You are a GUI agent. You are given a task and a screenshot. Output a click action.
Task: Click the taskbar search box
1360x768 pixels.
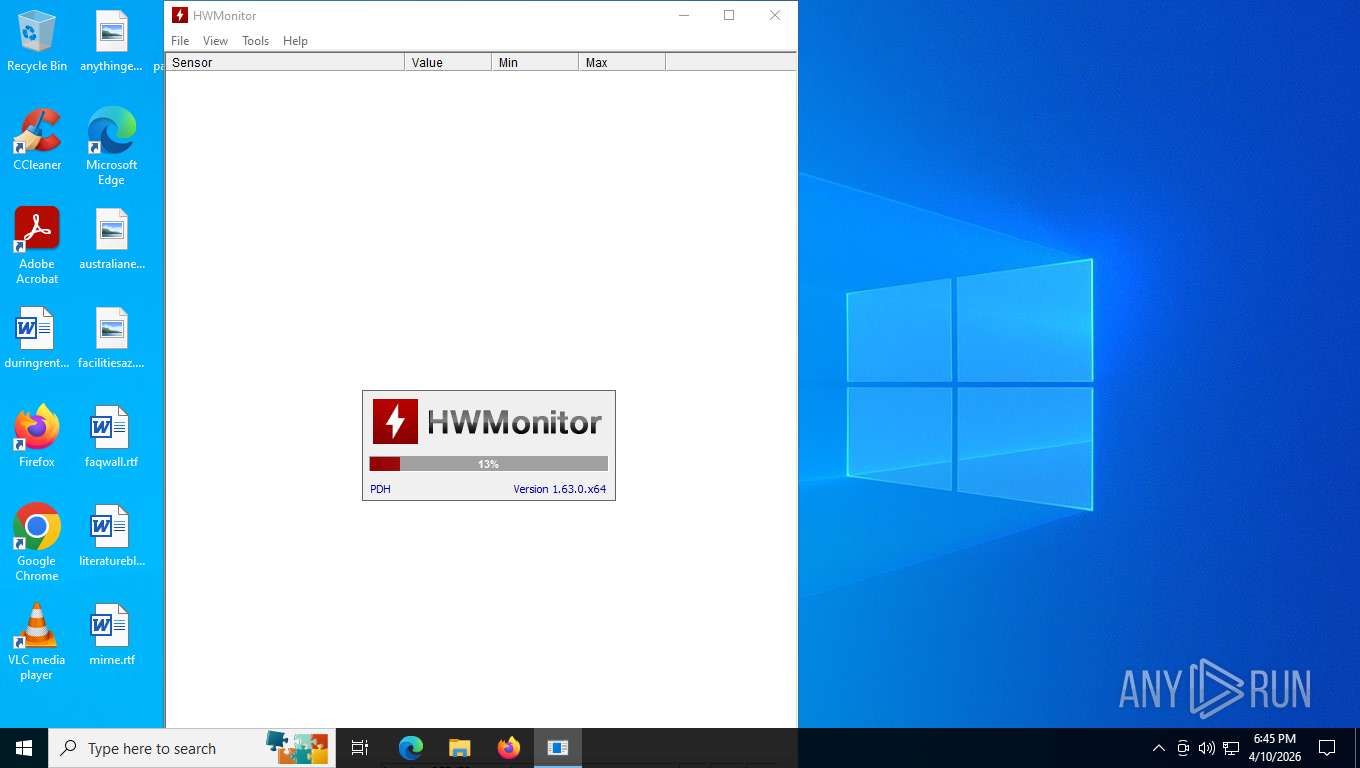tap(190, 748)
